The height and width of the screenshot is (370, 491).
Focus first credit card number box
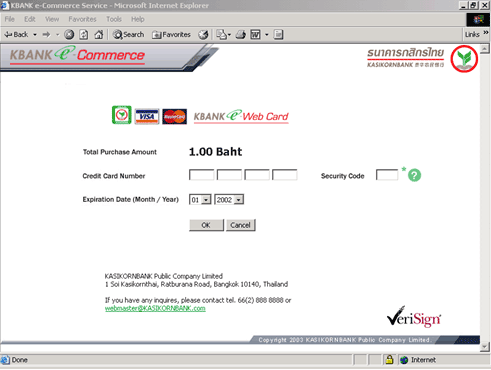202,175
